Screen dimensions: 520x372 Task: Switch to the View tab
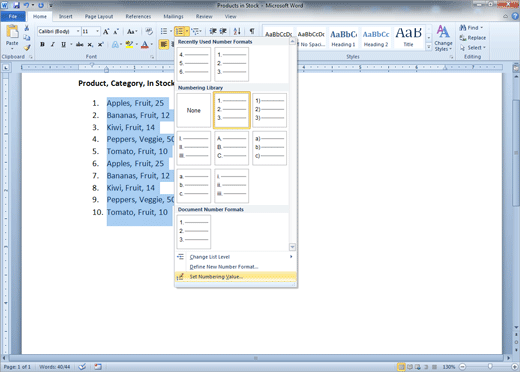click(230, 16)
